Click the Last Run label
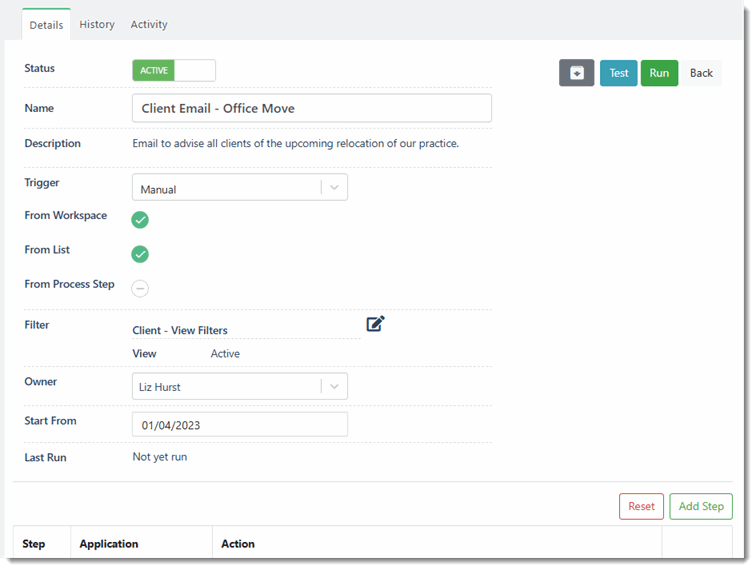Viewport: 756px width, 570px height. (x=45, y=458)
